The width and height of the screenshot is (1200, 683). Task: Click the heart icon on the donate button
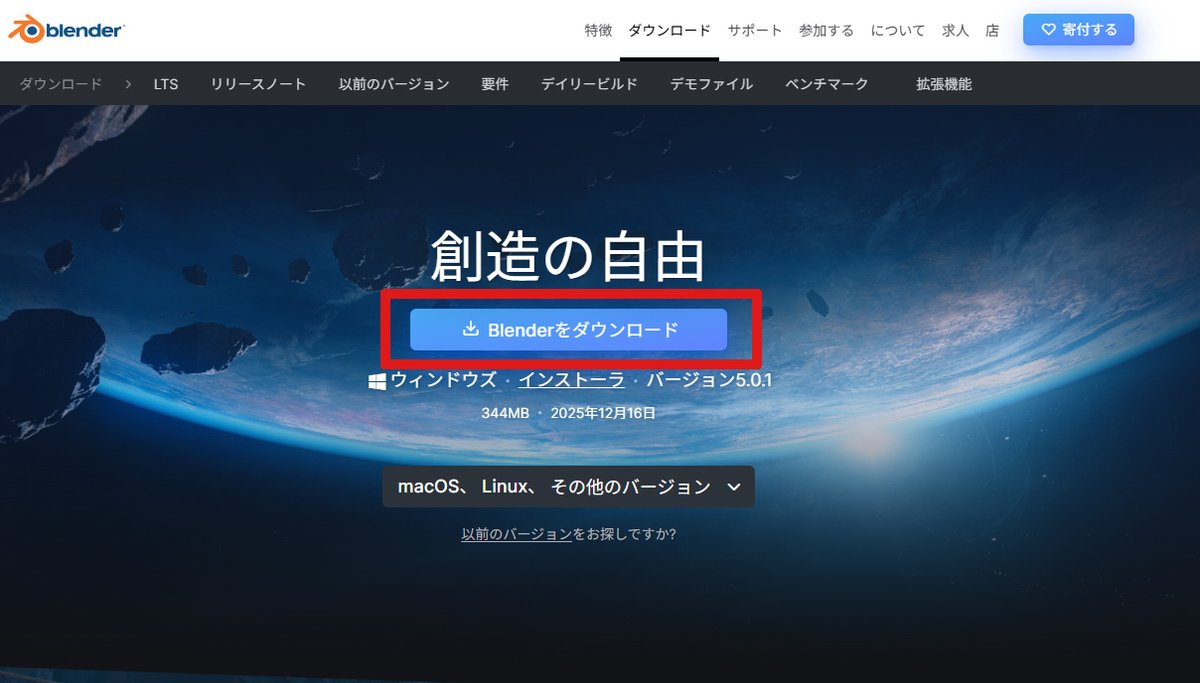click(1048, 30)
